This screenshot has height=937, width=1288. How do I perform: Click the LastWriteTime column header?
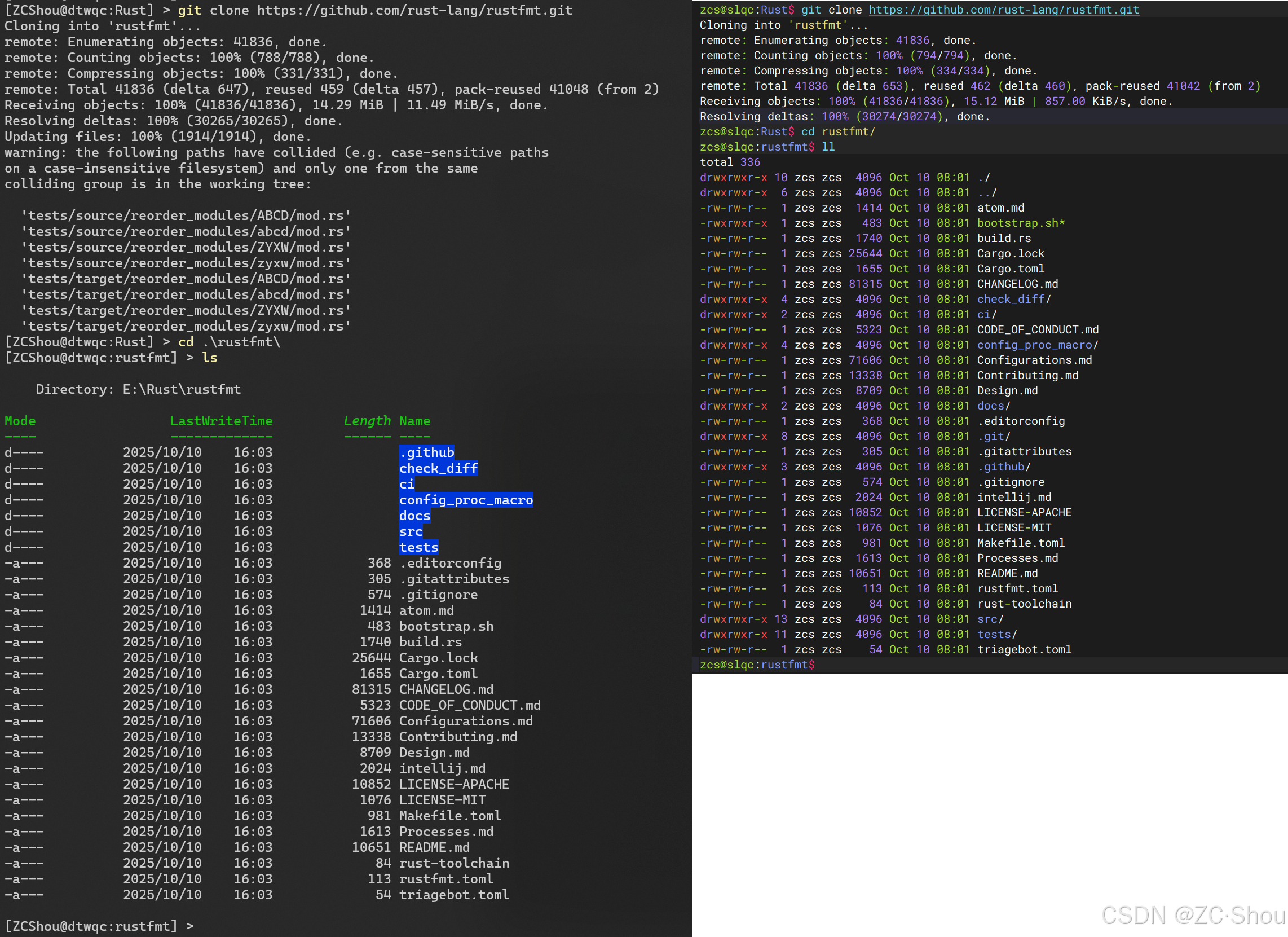(x=221, y=421)
